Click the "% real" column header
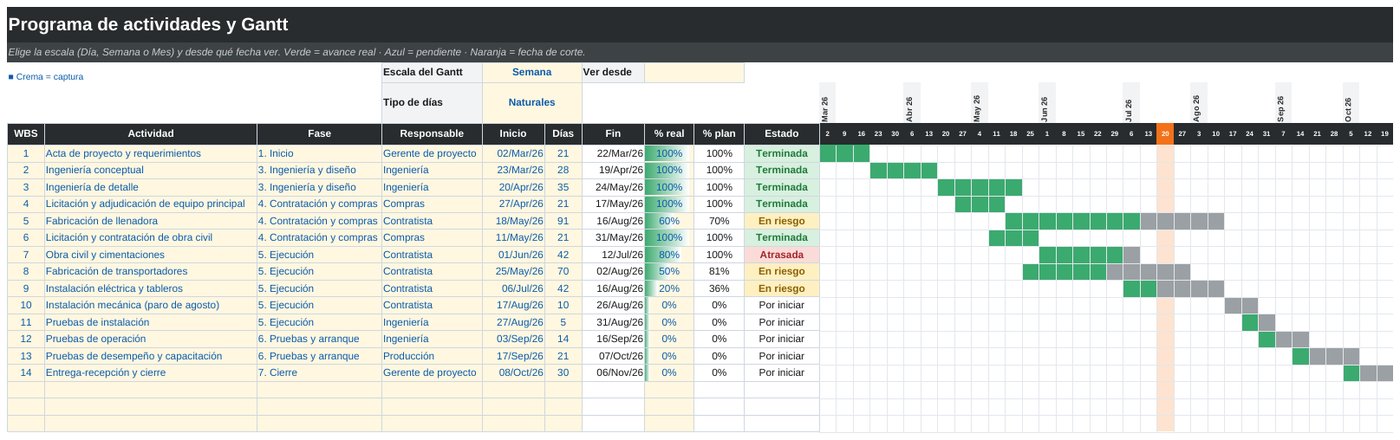1400x440 pixels. pyautogui.click(x=669, y=133)
